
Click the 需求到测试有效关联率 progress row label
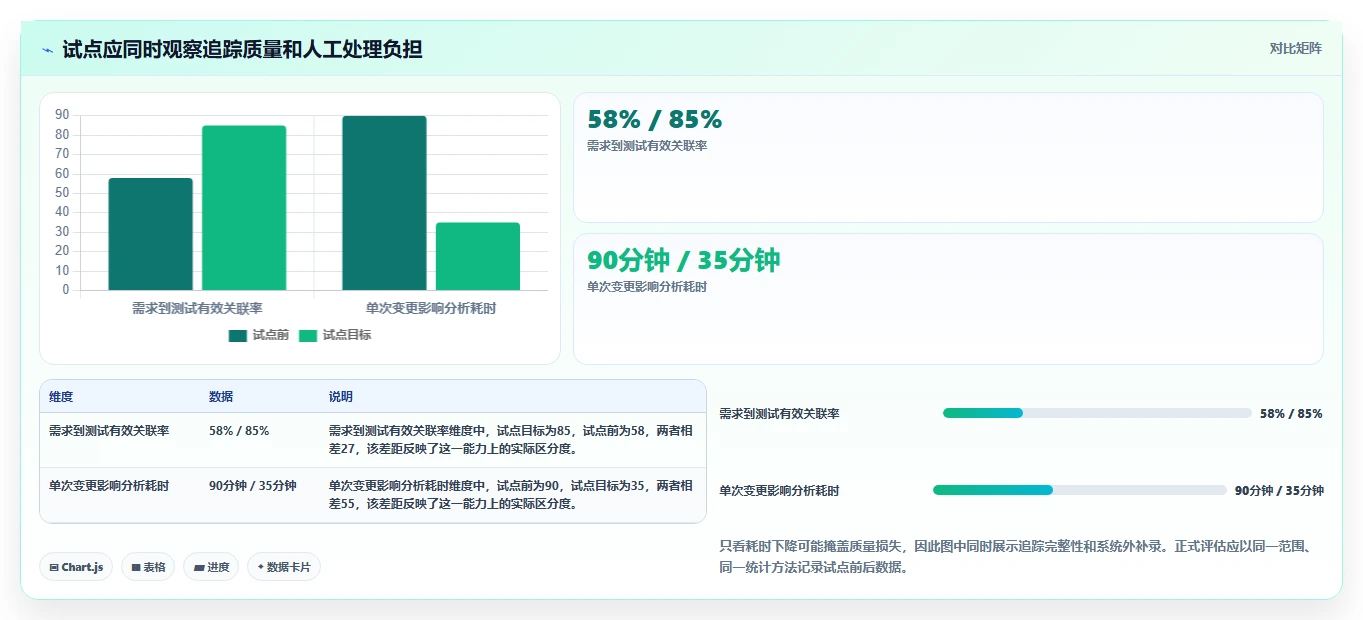[x=780, y=414]
